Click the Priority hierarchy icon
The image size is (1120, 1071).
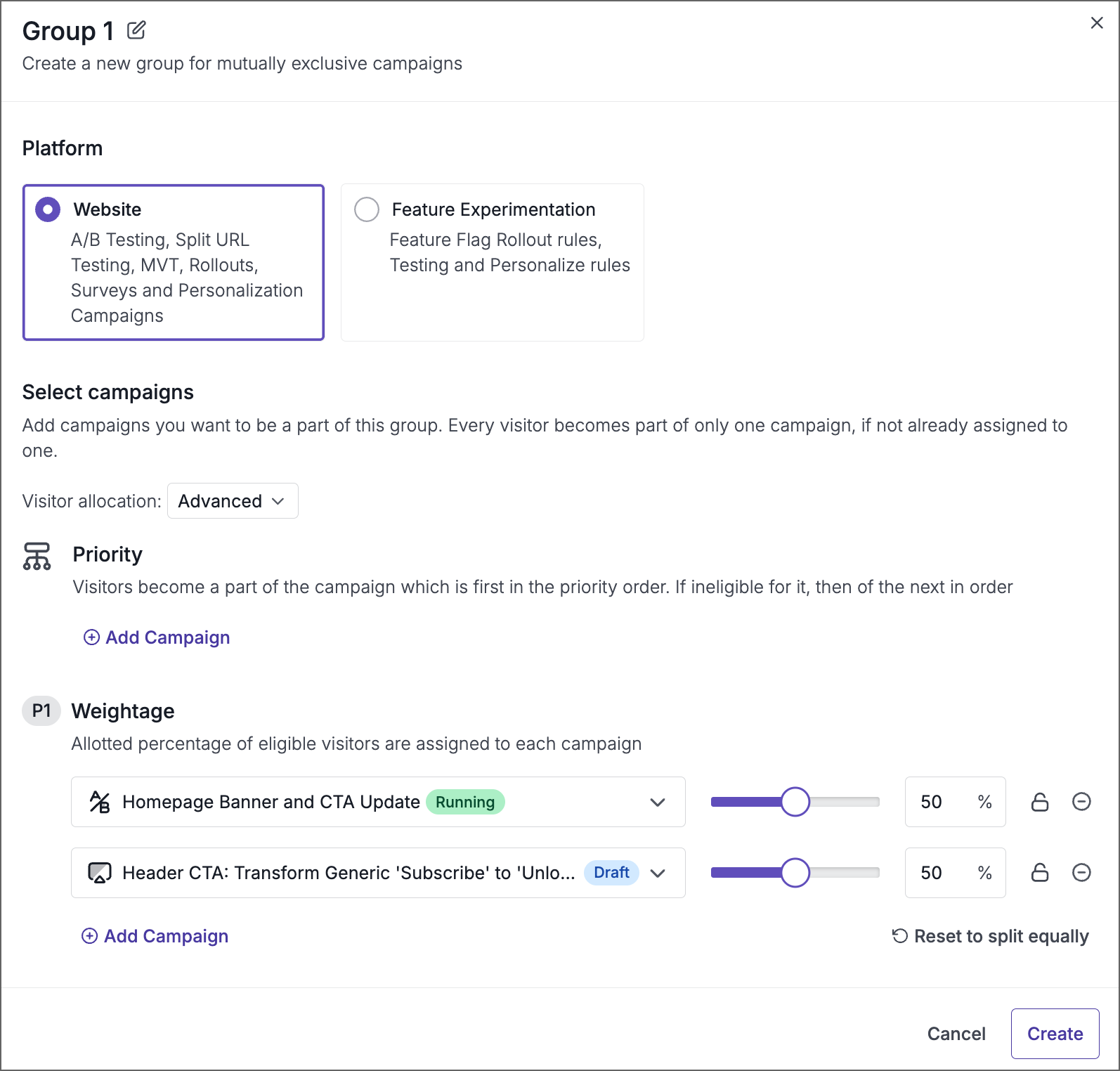pos(37,556)
